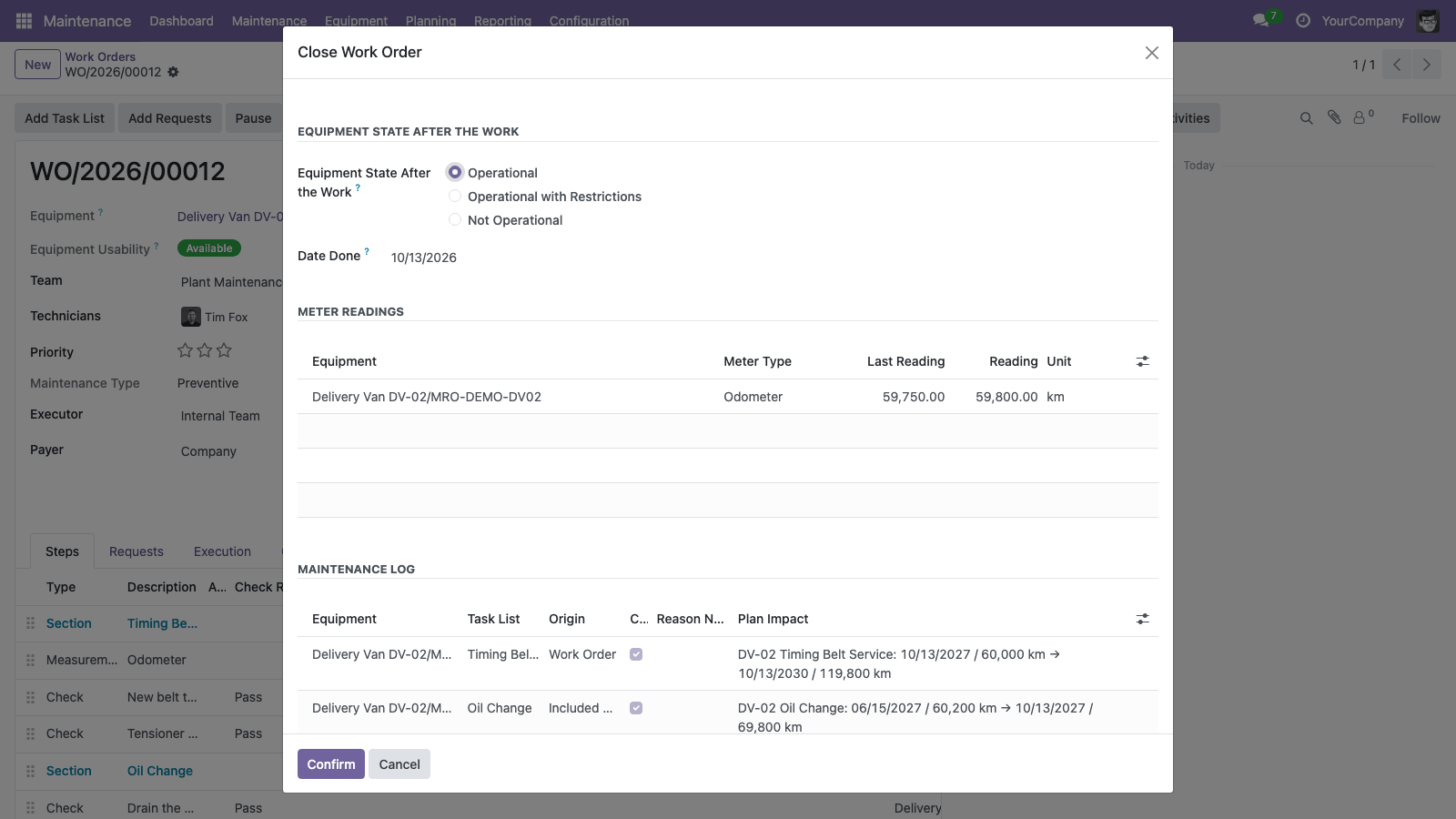Confirm closing the work order
Viewport: 1456px width, 819px height.
pos(331,764)
